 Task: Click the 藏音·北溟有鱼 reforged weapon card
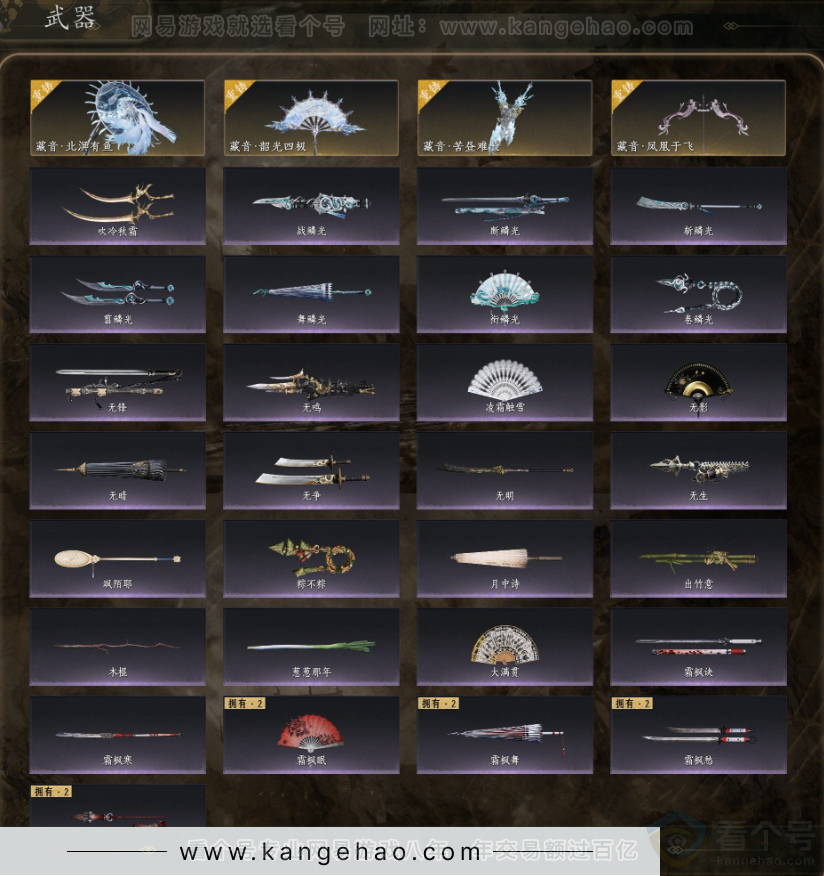tap(117, 118)
